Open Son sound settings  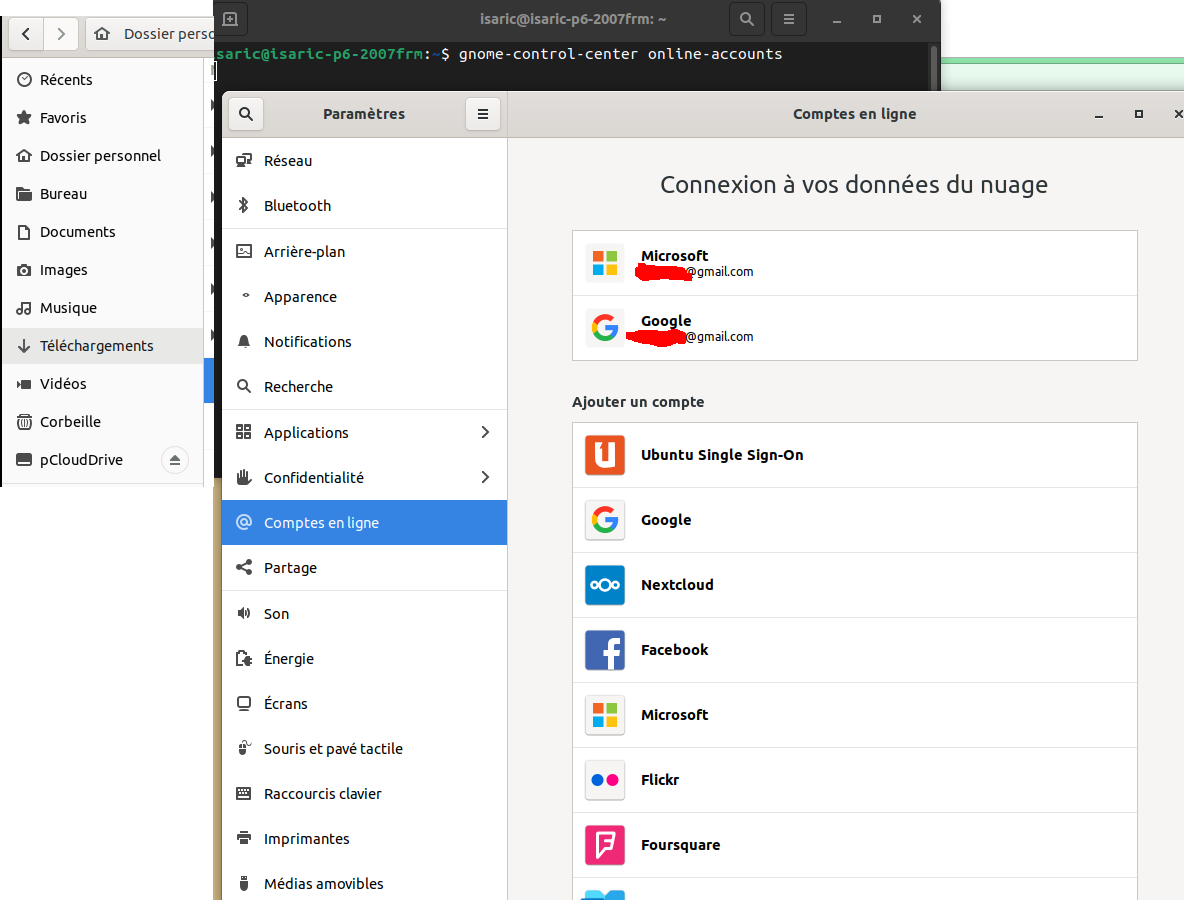(364, 614)
